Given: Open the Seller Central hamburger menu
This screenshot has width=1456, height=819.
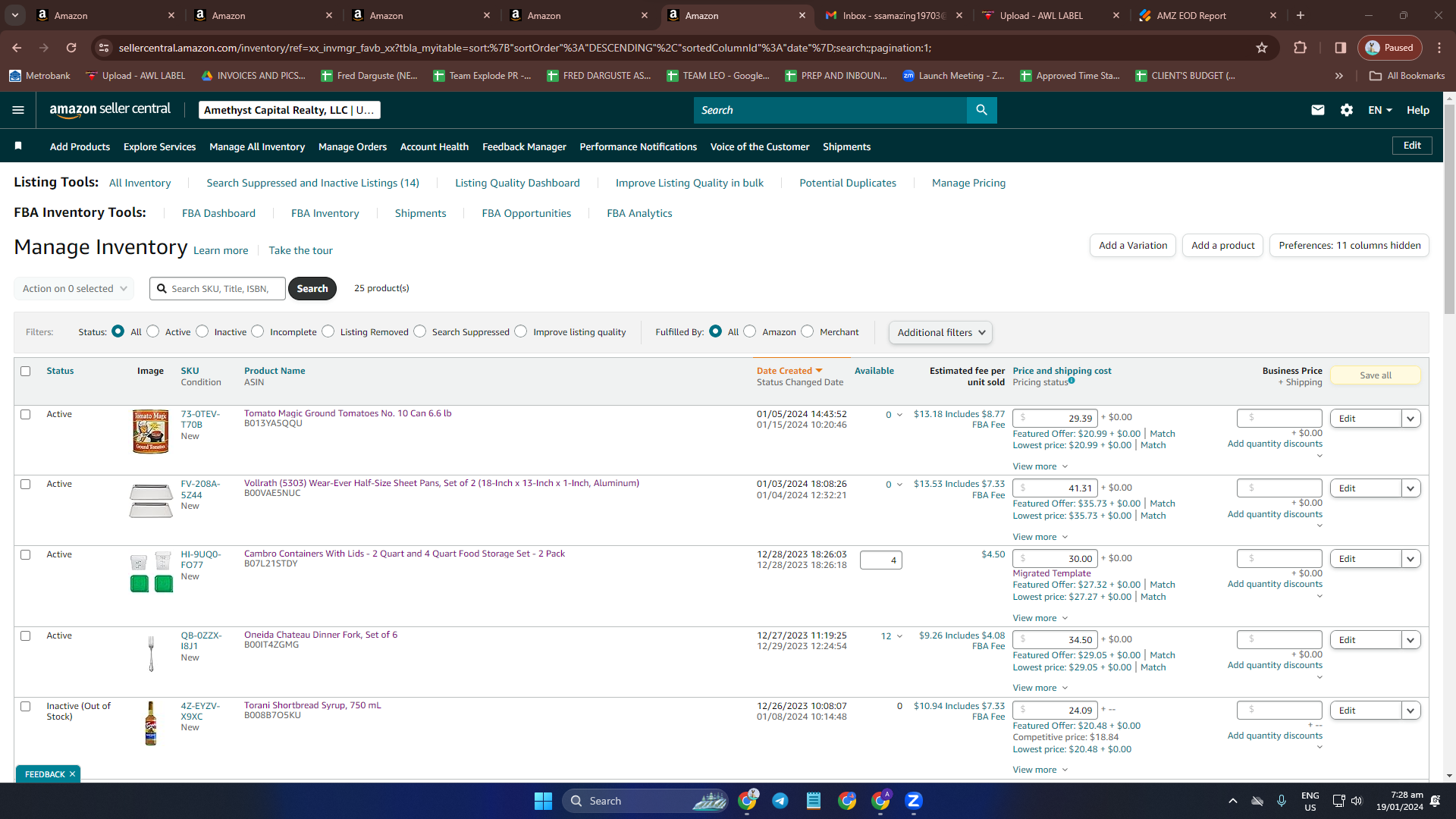Looking at the screenshot, I should coord(18,110).
